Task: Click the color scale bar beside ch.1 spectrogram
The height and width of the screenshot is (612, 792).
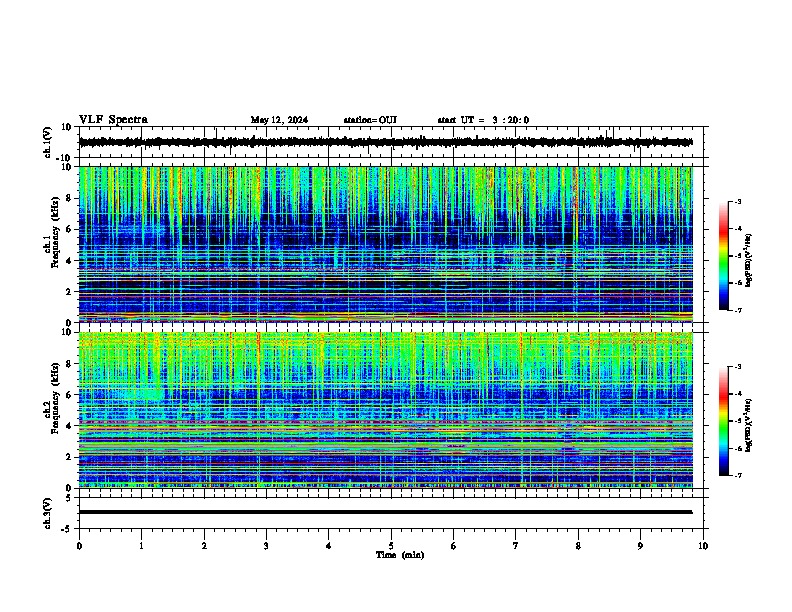Action: tap(724, 256)
